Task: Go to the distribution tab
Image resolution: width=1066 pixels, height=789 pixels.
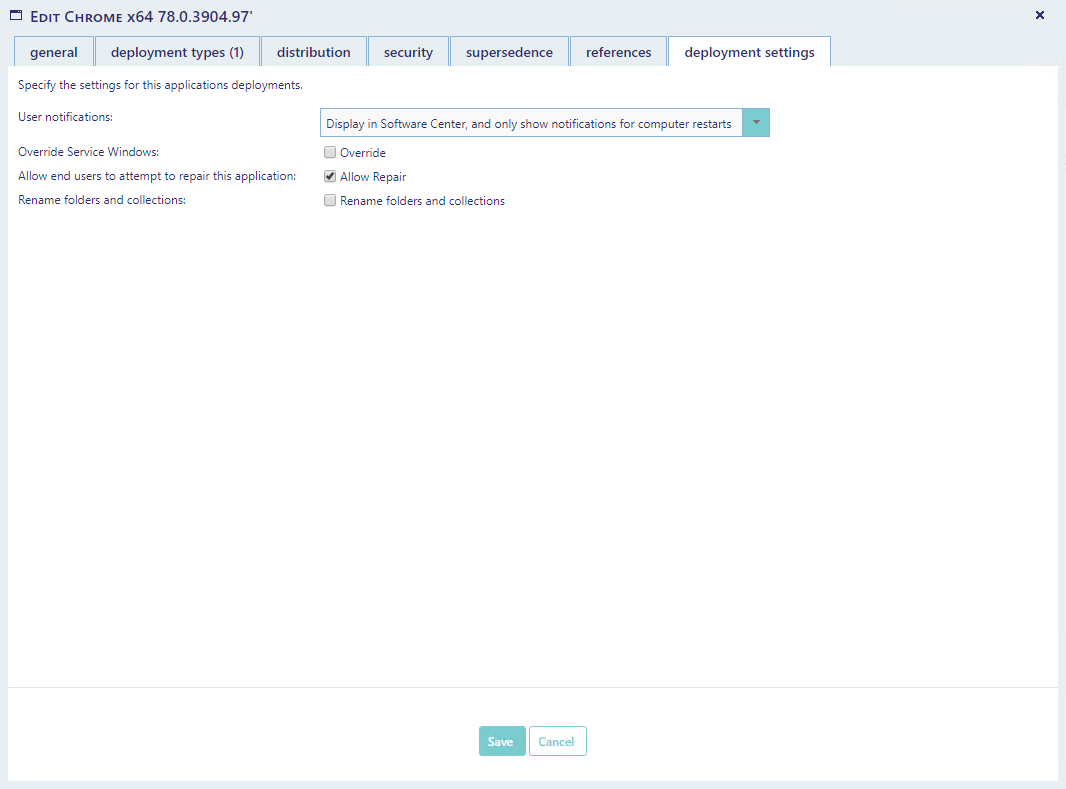Action: (x=313, y=52)
